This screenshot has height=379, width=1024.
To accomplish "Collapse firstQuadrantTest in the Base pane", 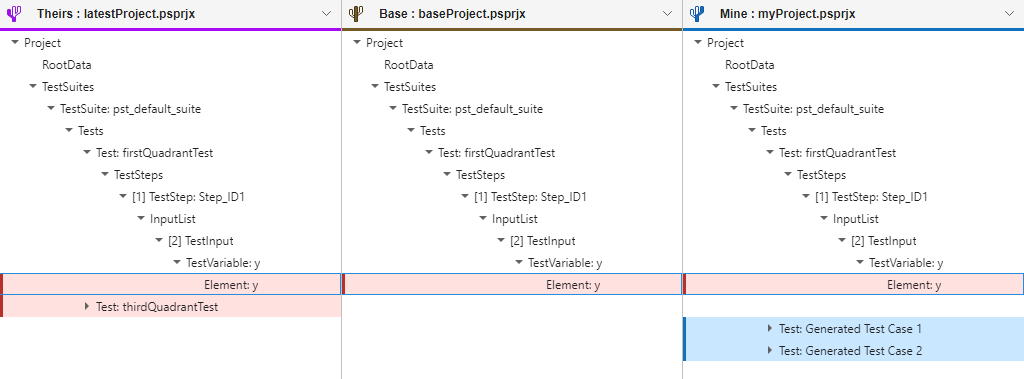I will pyautogui.click(x=429, y=152).
